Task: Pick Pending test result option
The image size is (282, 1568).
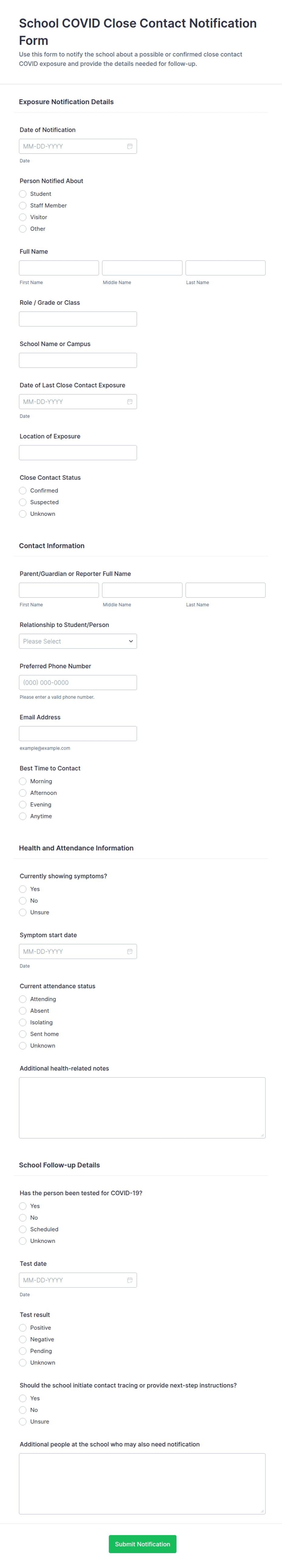Action: point(22,1351)
